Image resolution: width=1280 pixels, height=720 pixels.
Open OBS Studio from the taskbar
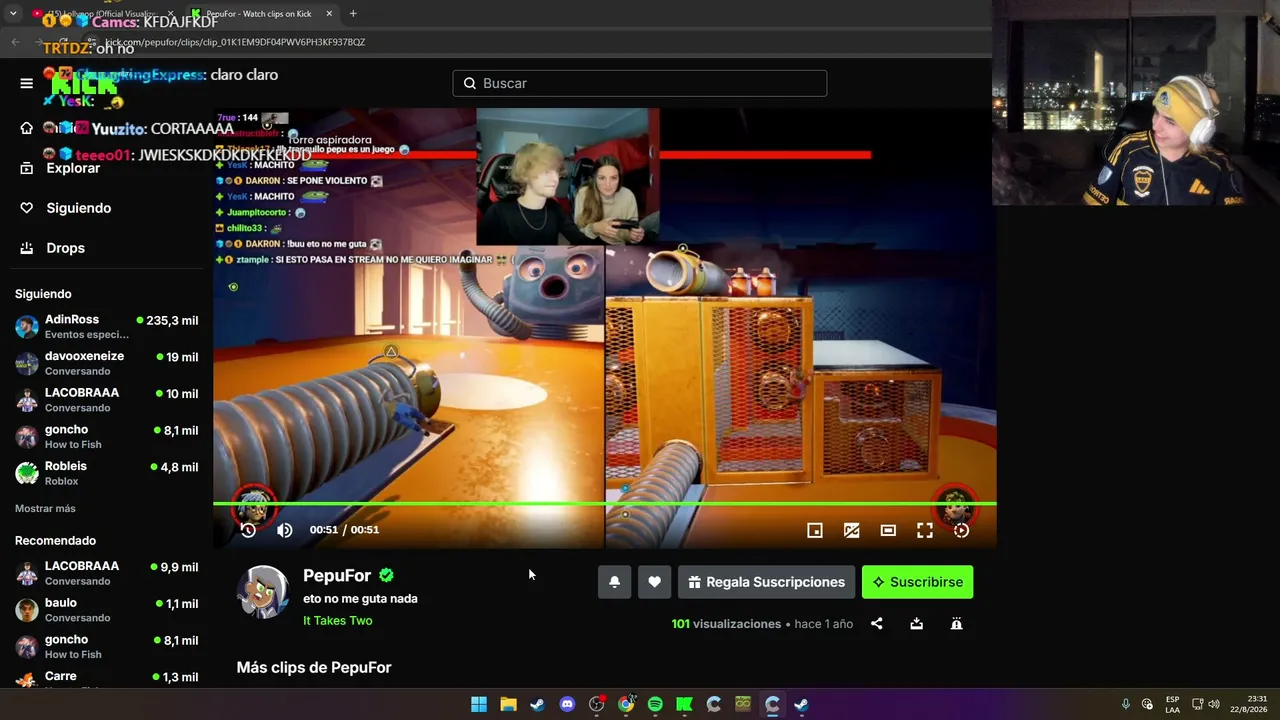click(597, 704)
